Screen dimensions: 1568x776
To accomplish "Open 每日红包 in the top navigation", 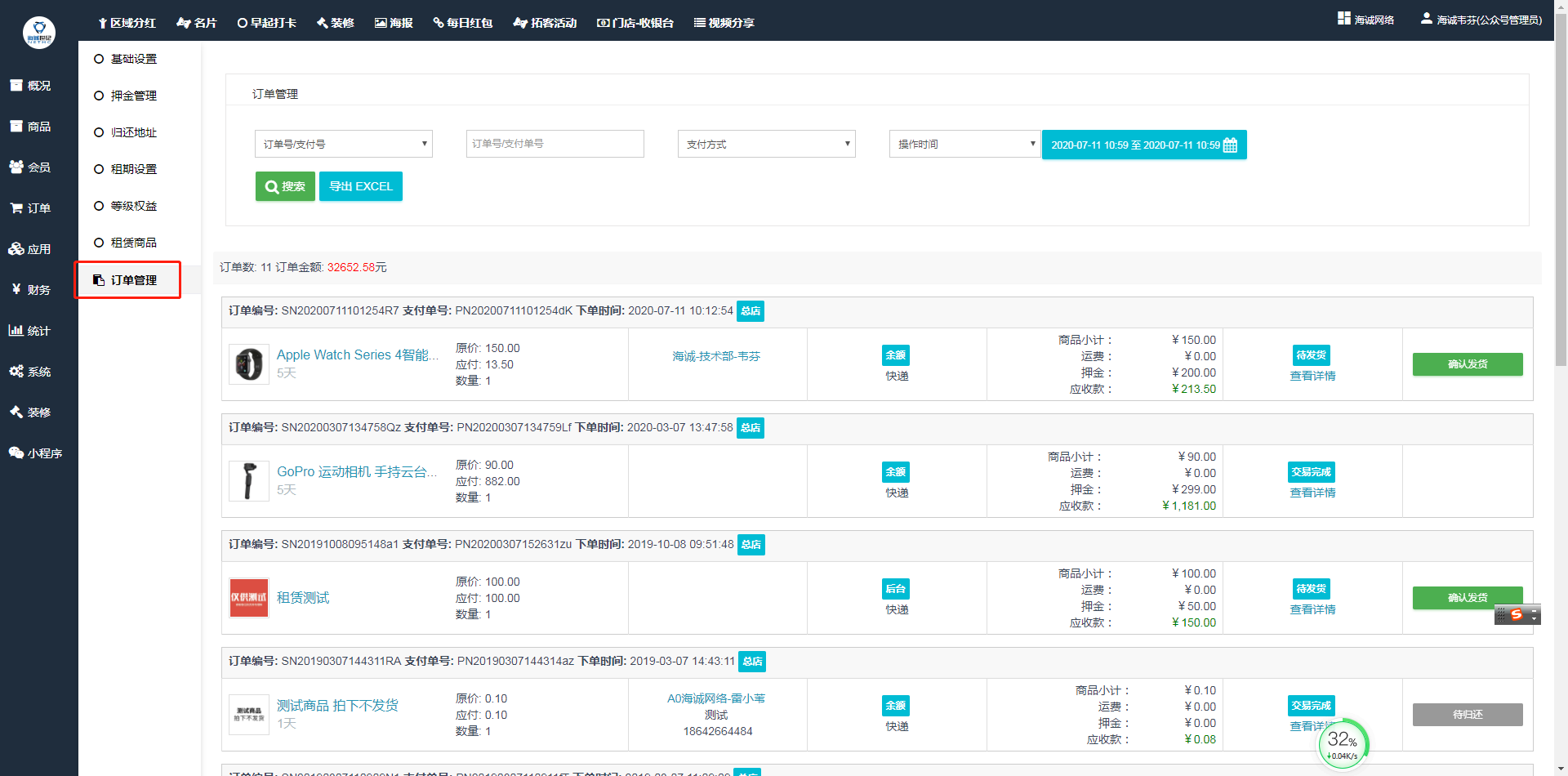I will tap(463, 23).
